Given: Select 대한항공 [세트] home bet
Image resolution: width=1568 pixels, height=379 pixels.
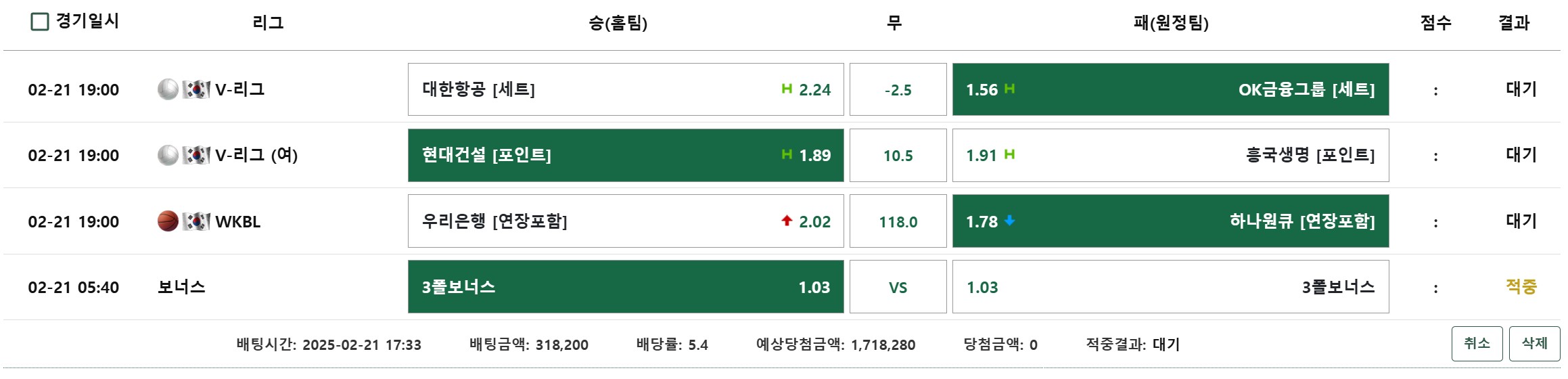Looking at the screenshot, I should (626, 89).
